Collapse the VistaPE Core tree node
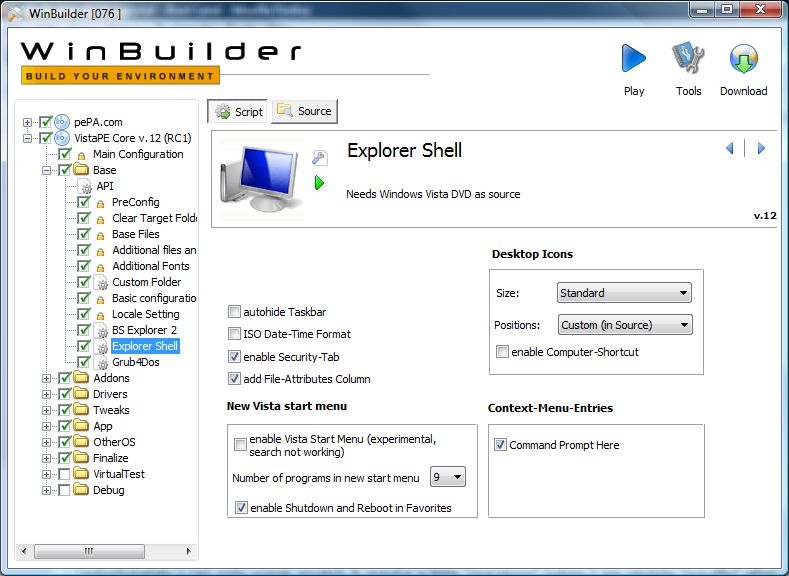Screen dimensions: 789x576 [x=27, y=138]
